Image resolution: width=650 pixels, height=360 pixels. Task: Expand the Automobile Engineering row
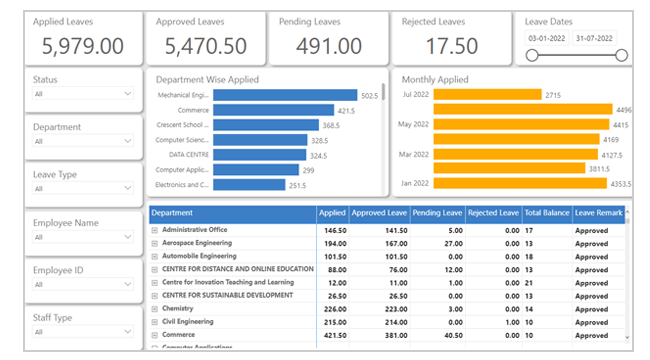tap(155, 257)
